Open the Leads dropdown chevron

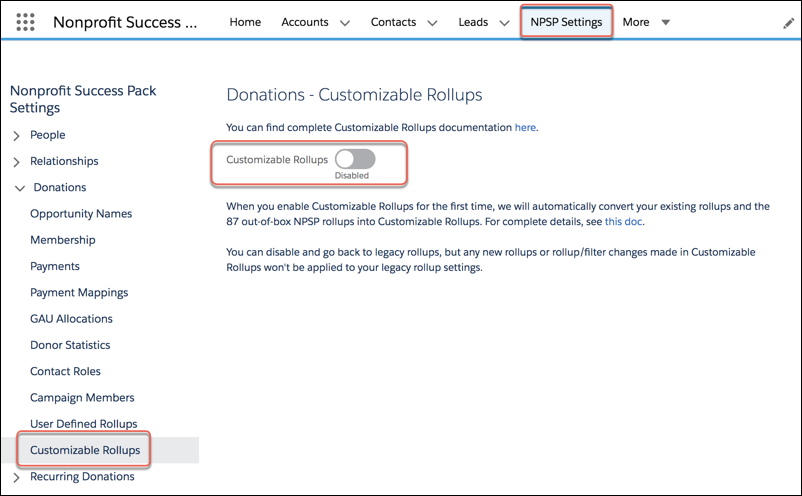(x=504, y=23)
